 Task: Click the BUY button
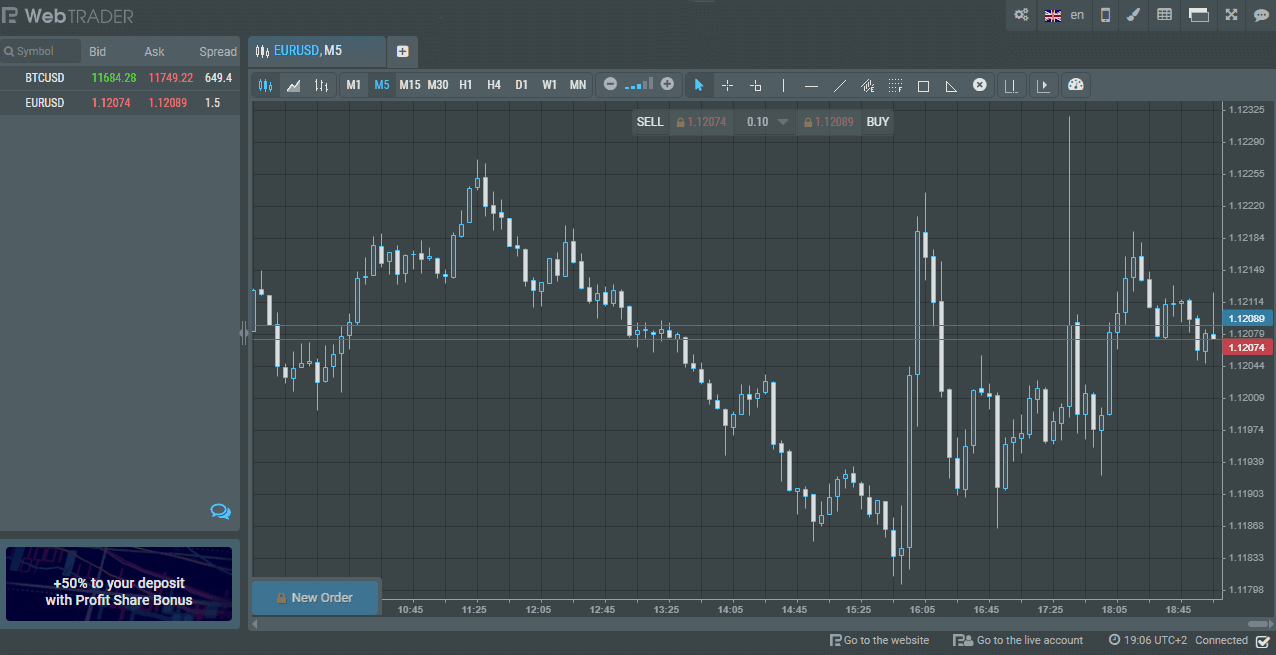[877, 121]
